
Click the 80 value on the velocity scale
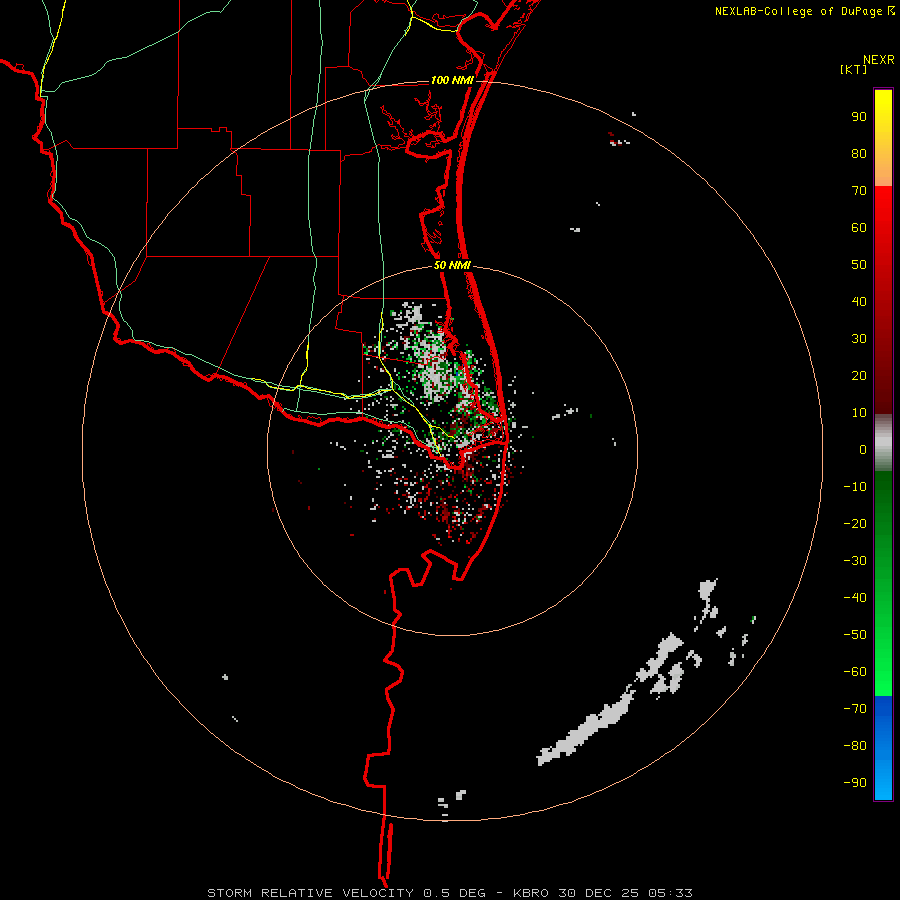859,154
